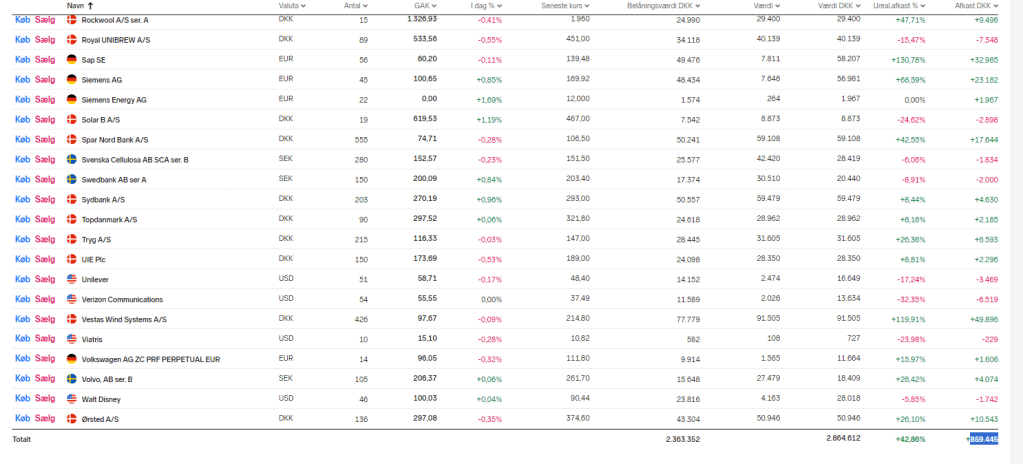Click the Danish flag beside Rockwool A/S
This screenshot has width=1023, height=464.
[x=71, y=19]
